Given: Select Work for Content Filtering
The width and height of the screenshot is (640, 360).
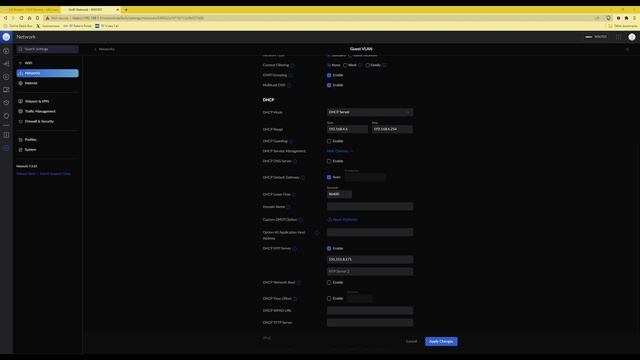Looking at the screenshot, I should point(345,65).
